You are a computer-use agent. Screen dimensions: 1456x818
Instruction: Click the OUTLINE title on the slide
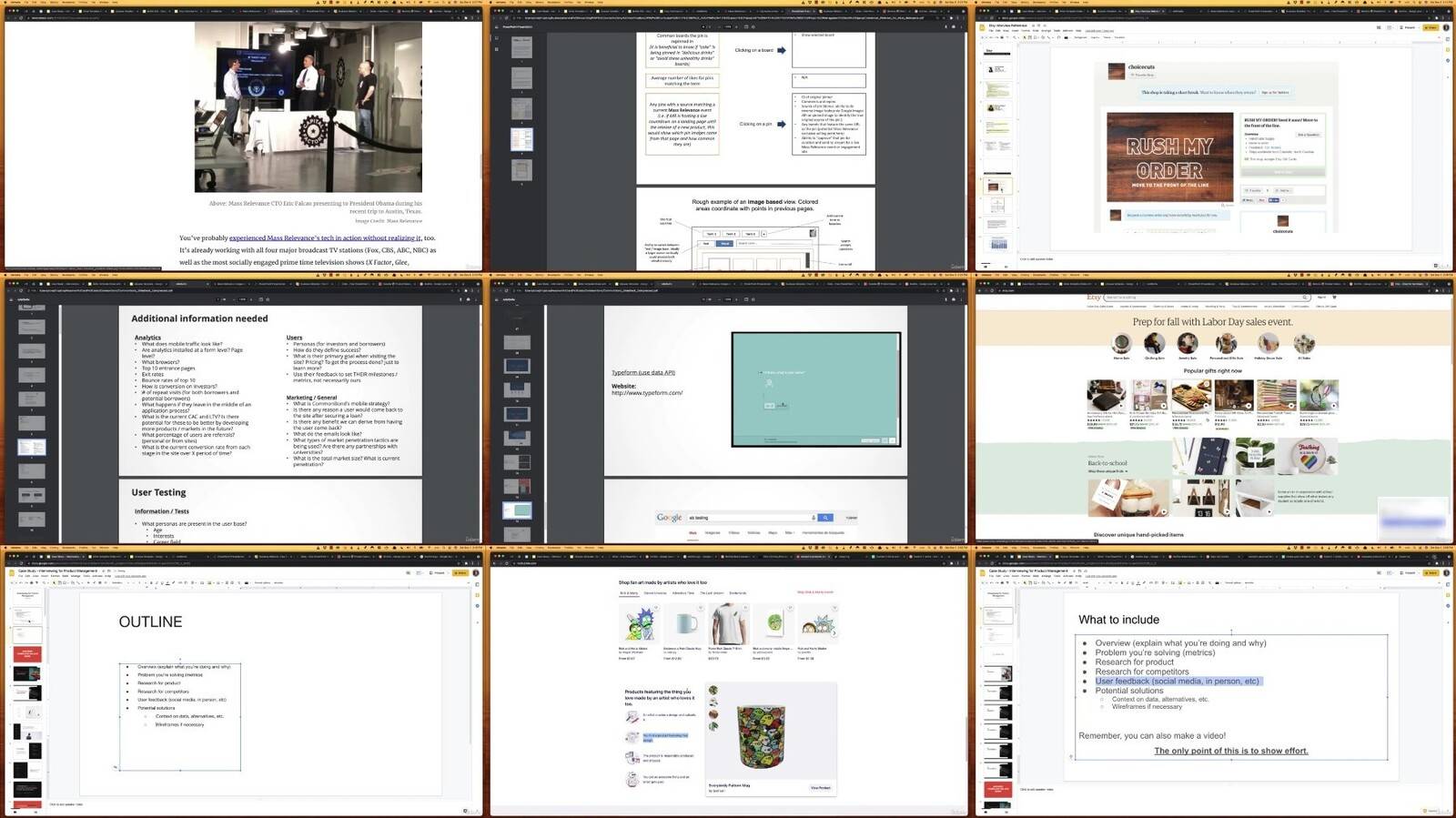click(150, 622)
